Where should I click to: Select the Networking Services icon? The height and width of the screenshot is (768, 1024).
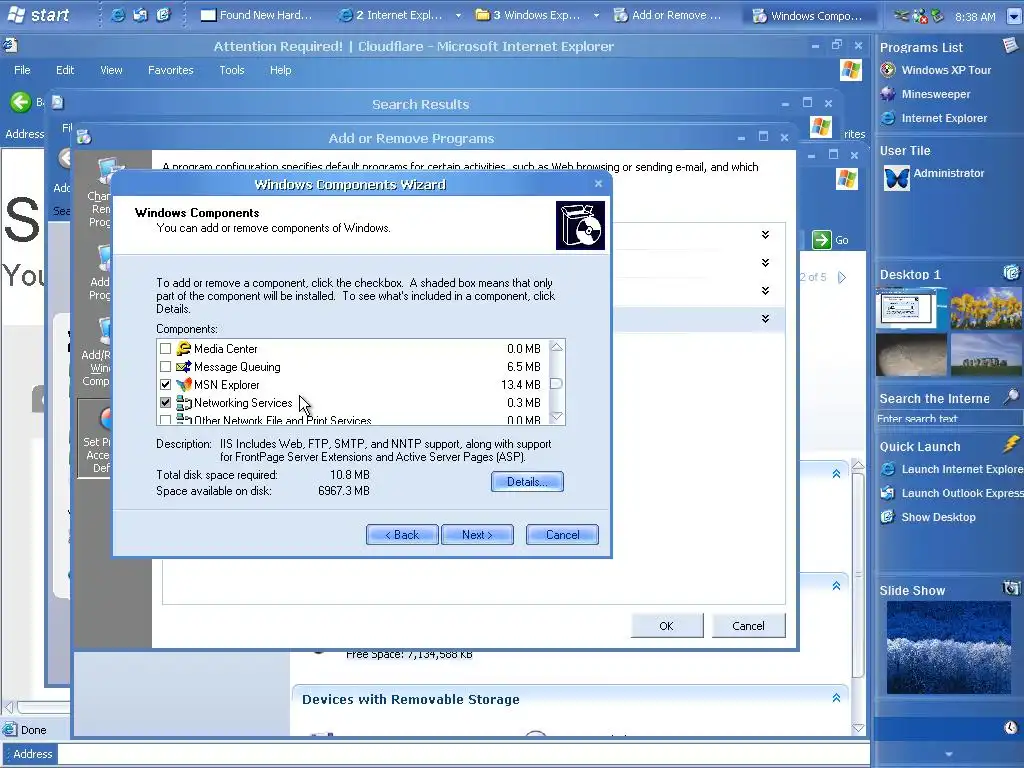click(x=184, y=403)
